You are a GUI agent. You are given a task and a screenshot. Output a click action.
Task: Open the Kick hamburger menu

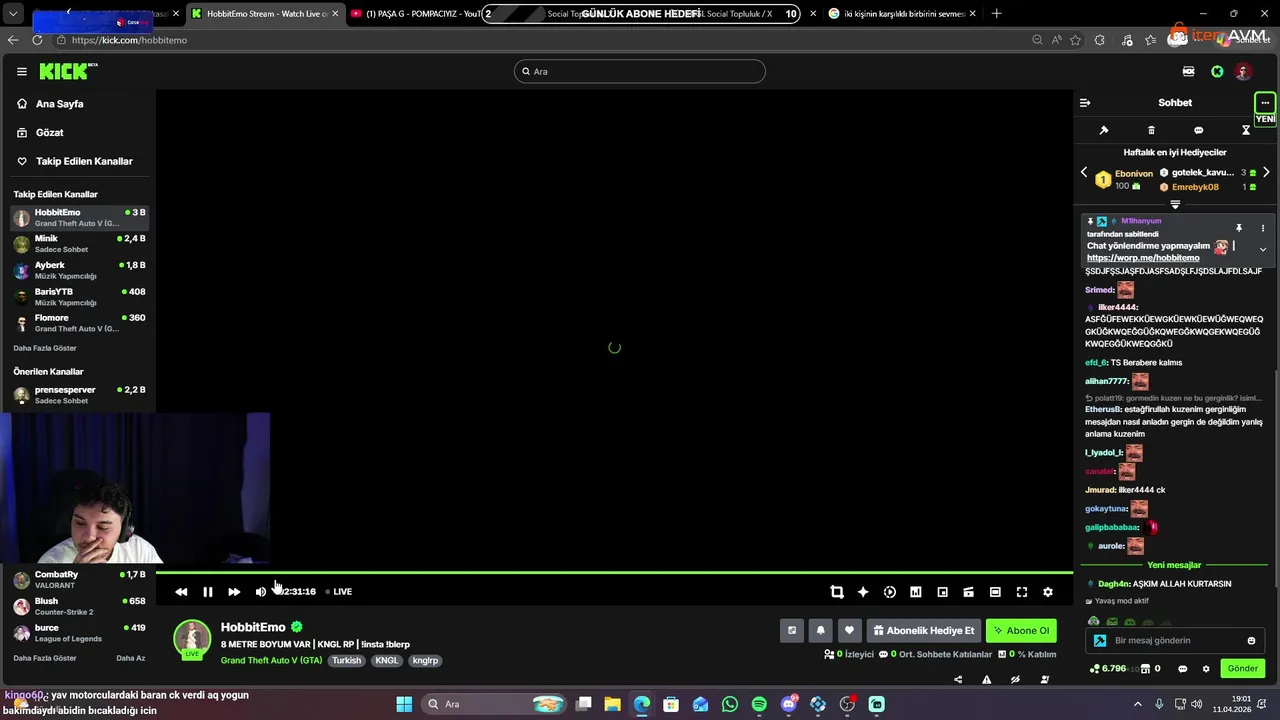[x=21, y=71]
